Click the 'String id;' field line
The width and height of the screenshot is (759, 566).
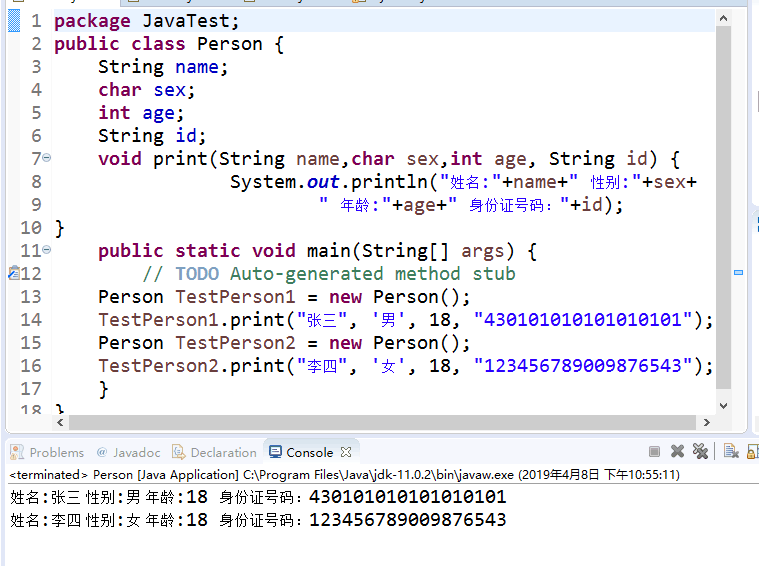pyautogui.click(x=152, y=136)
